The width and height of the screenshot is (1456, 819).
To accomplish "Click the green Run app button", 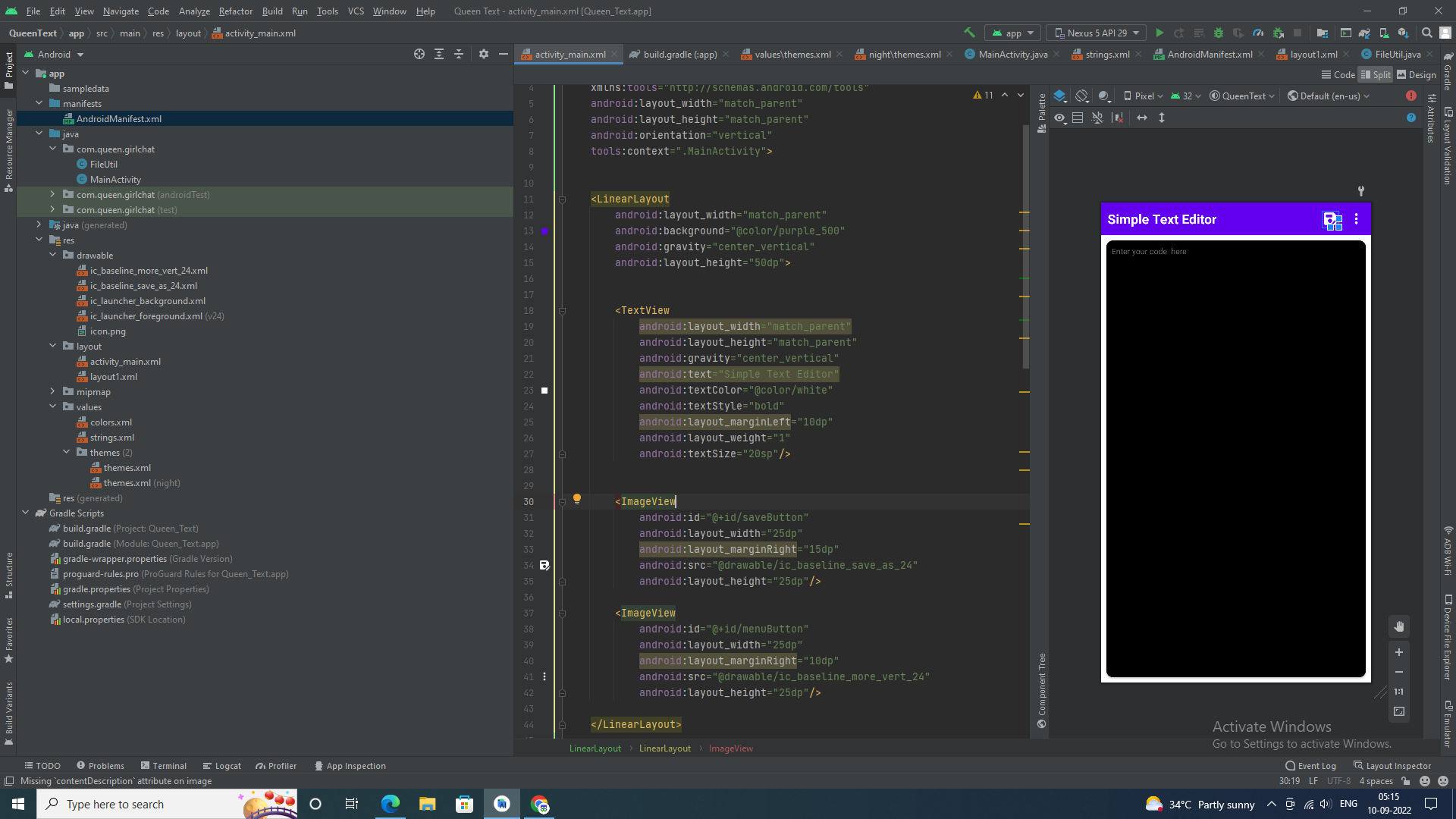I will pos(1159,33).
